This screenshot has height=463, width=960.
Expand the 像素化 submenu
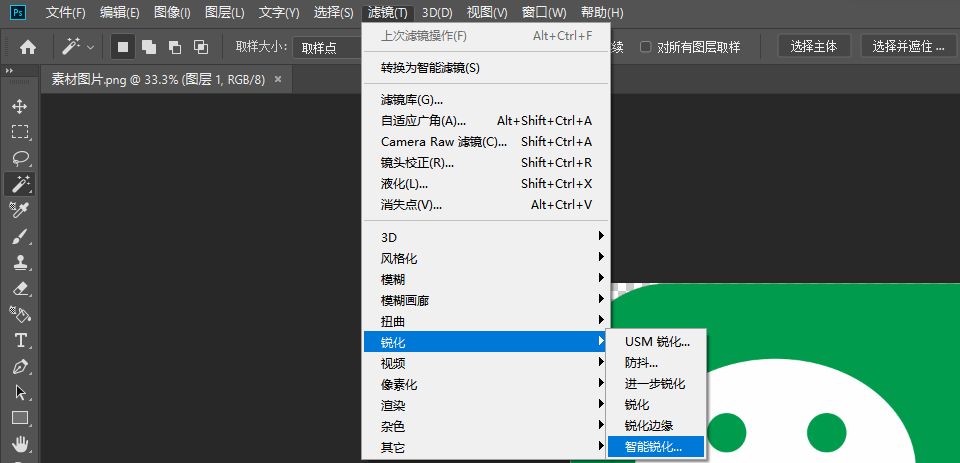[486, 385]
